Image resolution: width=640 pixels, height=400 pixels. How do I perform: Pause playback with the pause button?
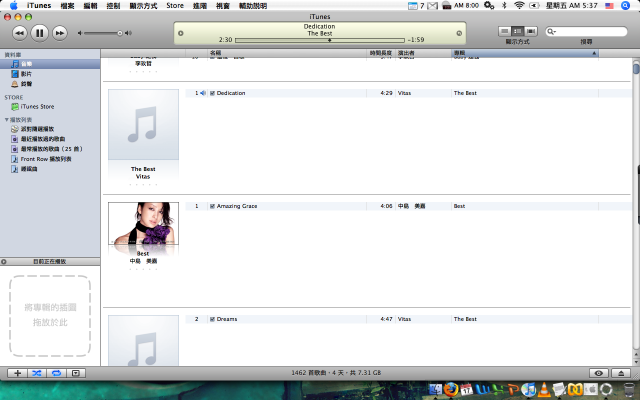coord(40,33)
